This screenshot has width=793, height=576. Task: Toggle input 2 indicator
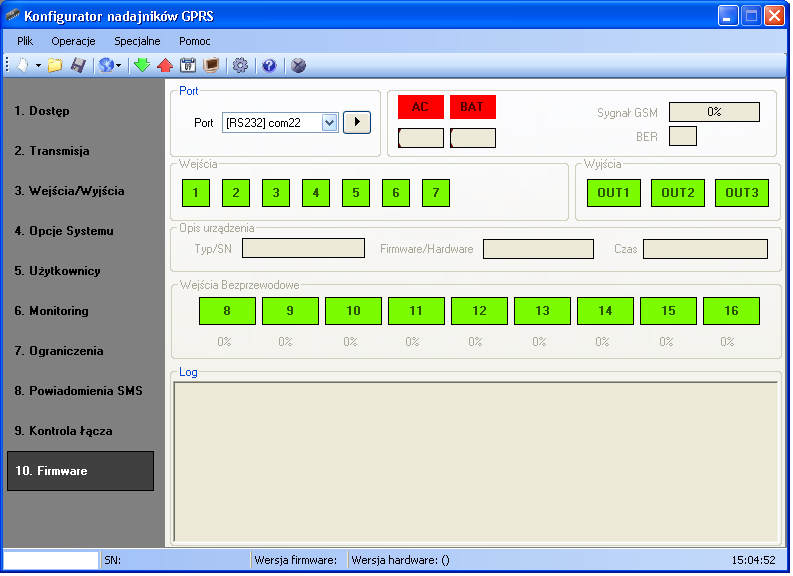236,193
